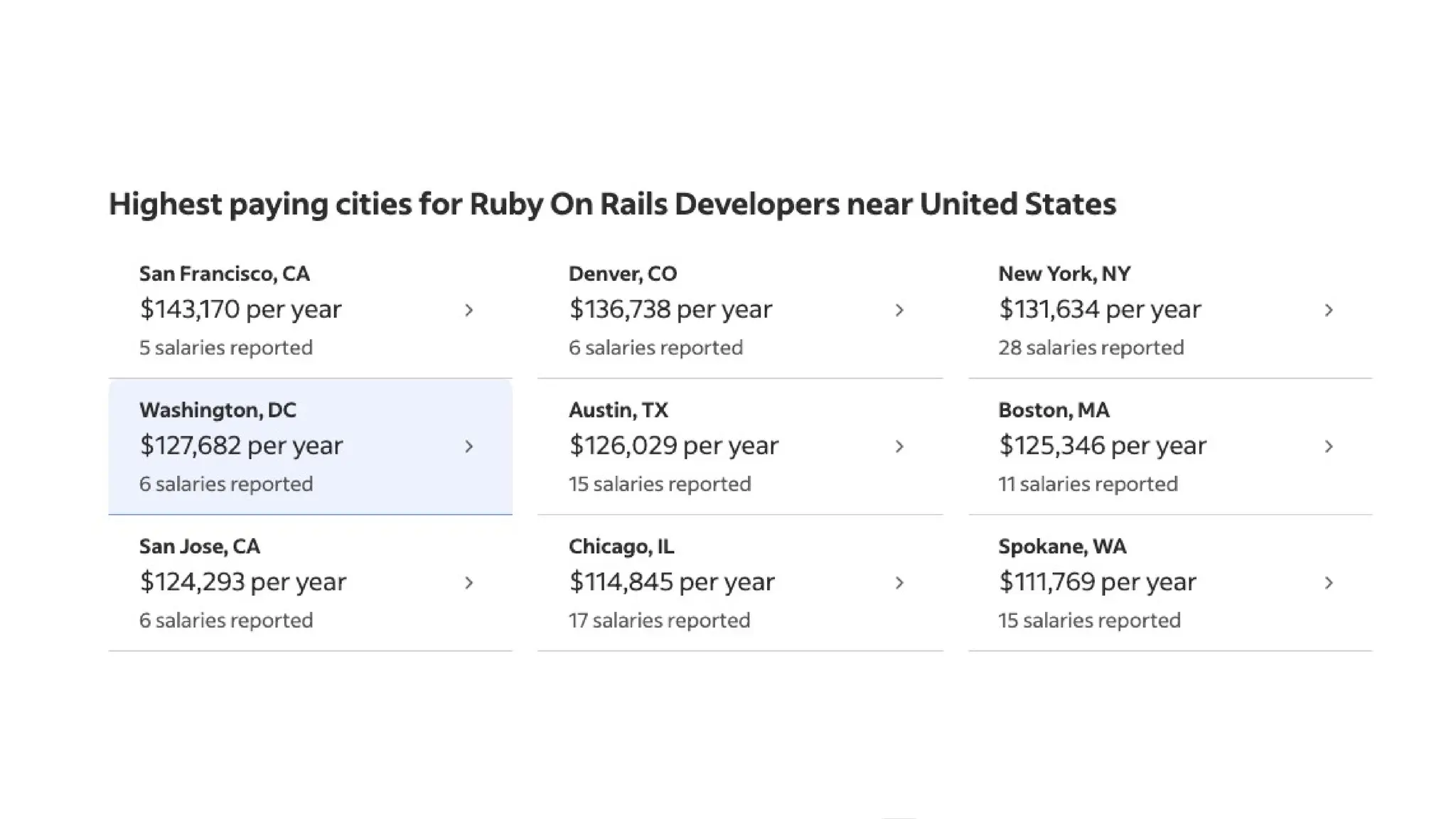Click the chevron arrow beside Denver salary
Viewport: 1456px width, 819px height.
pos(899,310)
